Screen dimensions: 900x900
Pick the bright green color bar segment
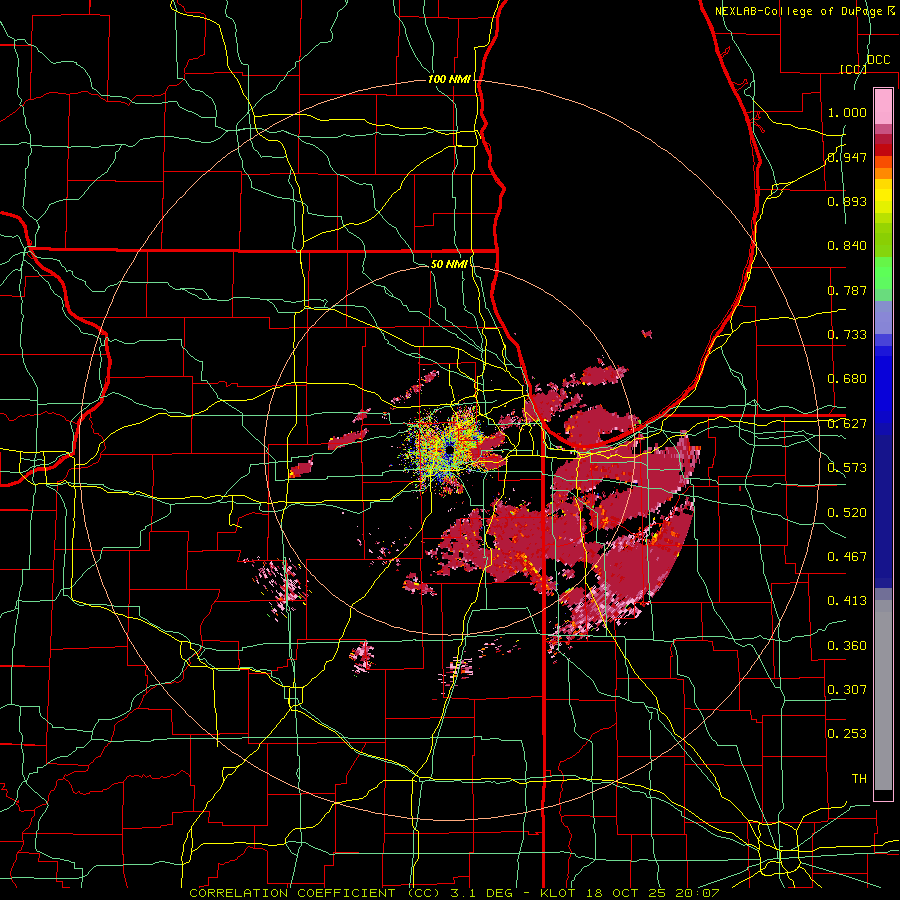(883, 273)
